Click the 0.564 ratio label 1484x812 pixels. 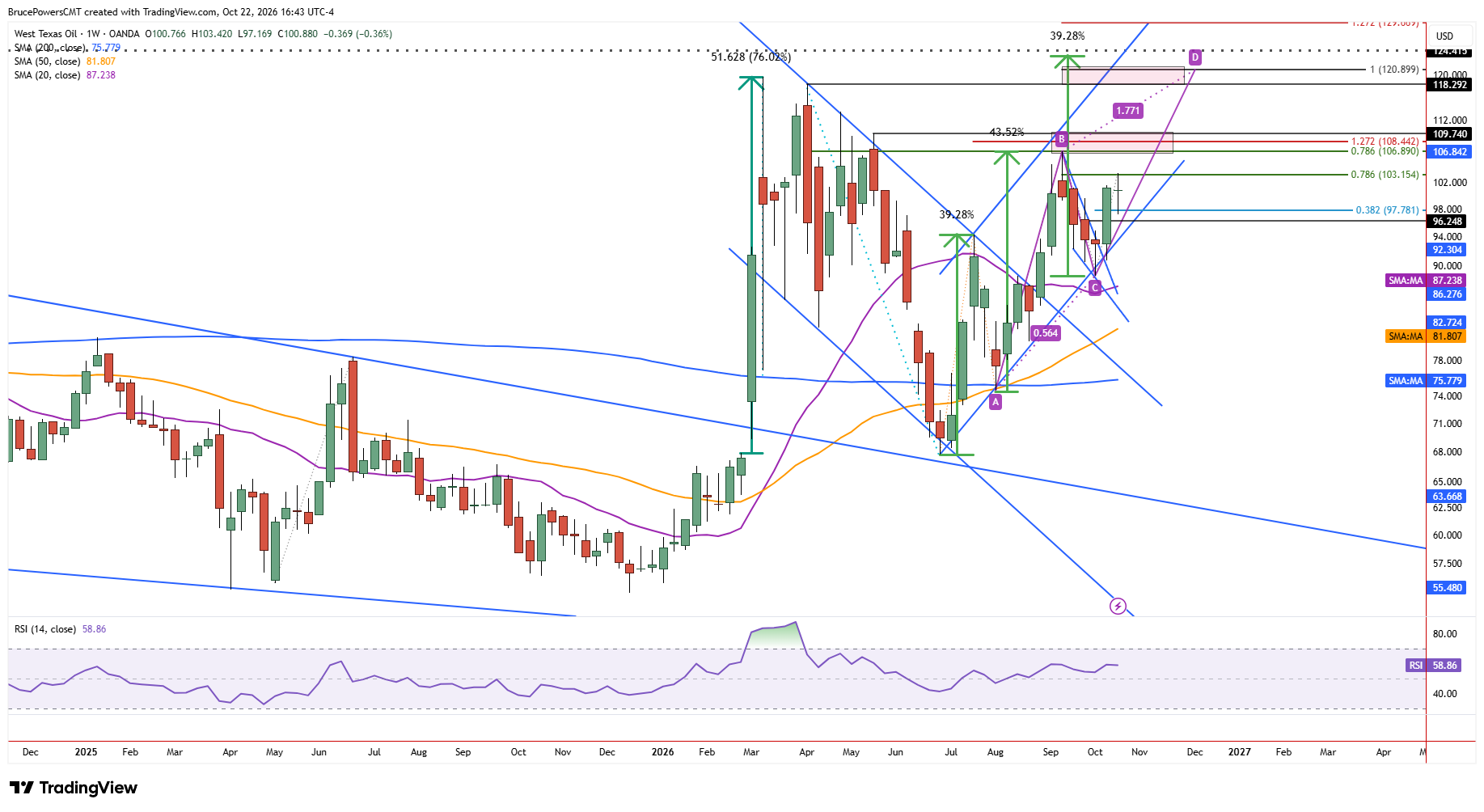(1046, 333)
